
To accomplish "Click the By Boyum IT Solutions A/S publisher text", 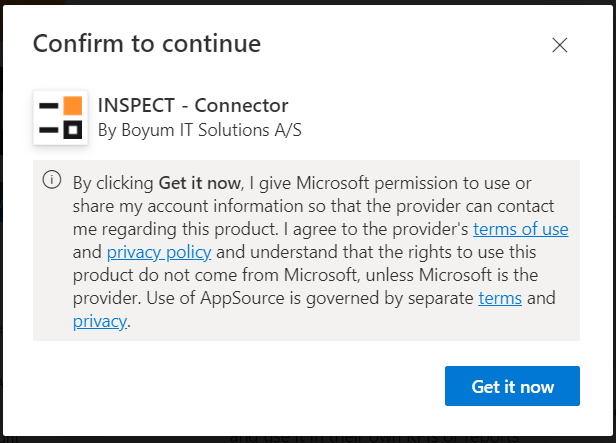I will [200, 130].
